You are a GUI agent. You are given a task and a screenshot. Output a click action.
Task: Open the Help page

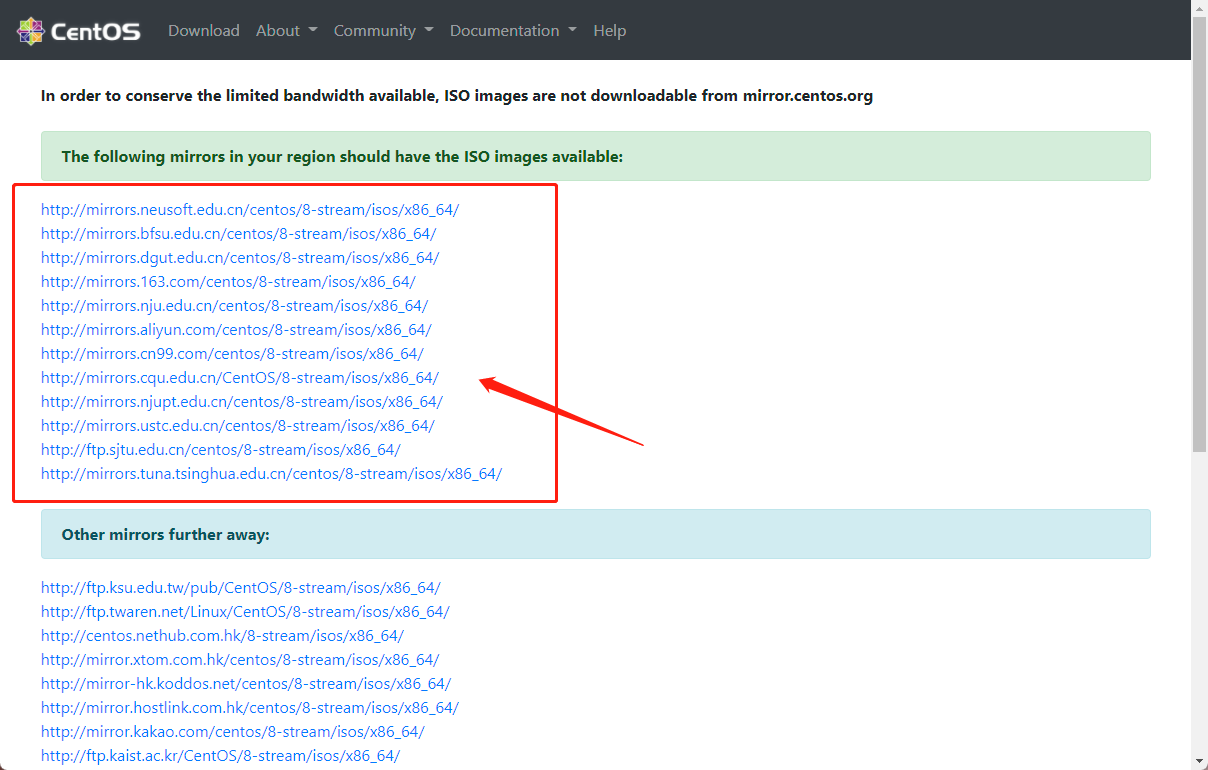pos(609,31)
